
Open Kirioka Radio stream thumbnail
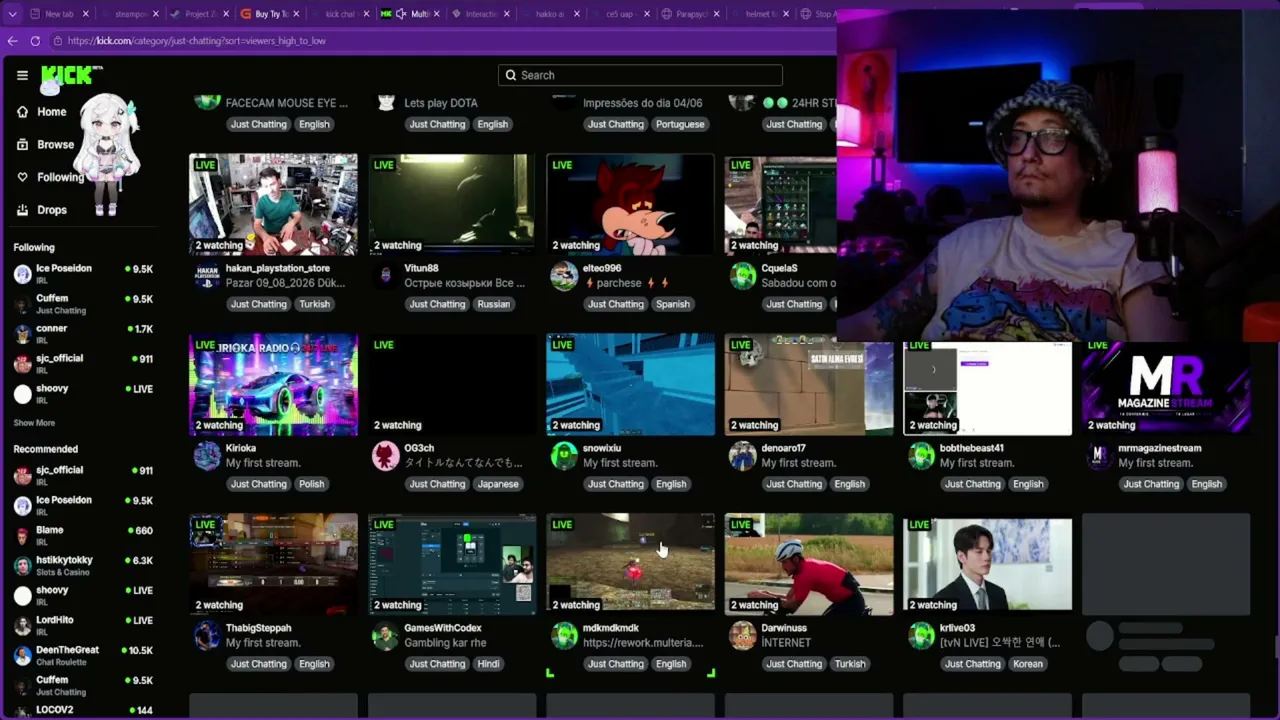click(x=273, y=385)
